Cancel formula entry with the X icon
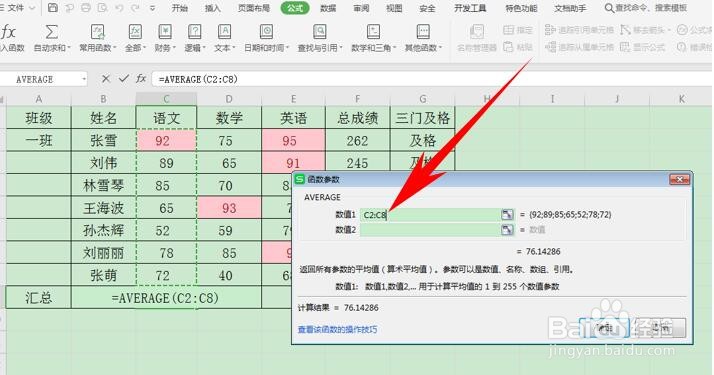Viewport: 714px width, 375px height. 106,79
